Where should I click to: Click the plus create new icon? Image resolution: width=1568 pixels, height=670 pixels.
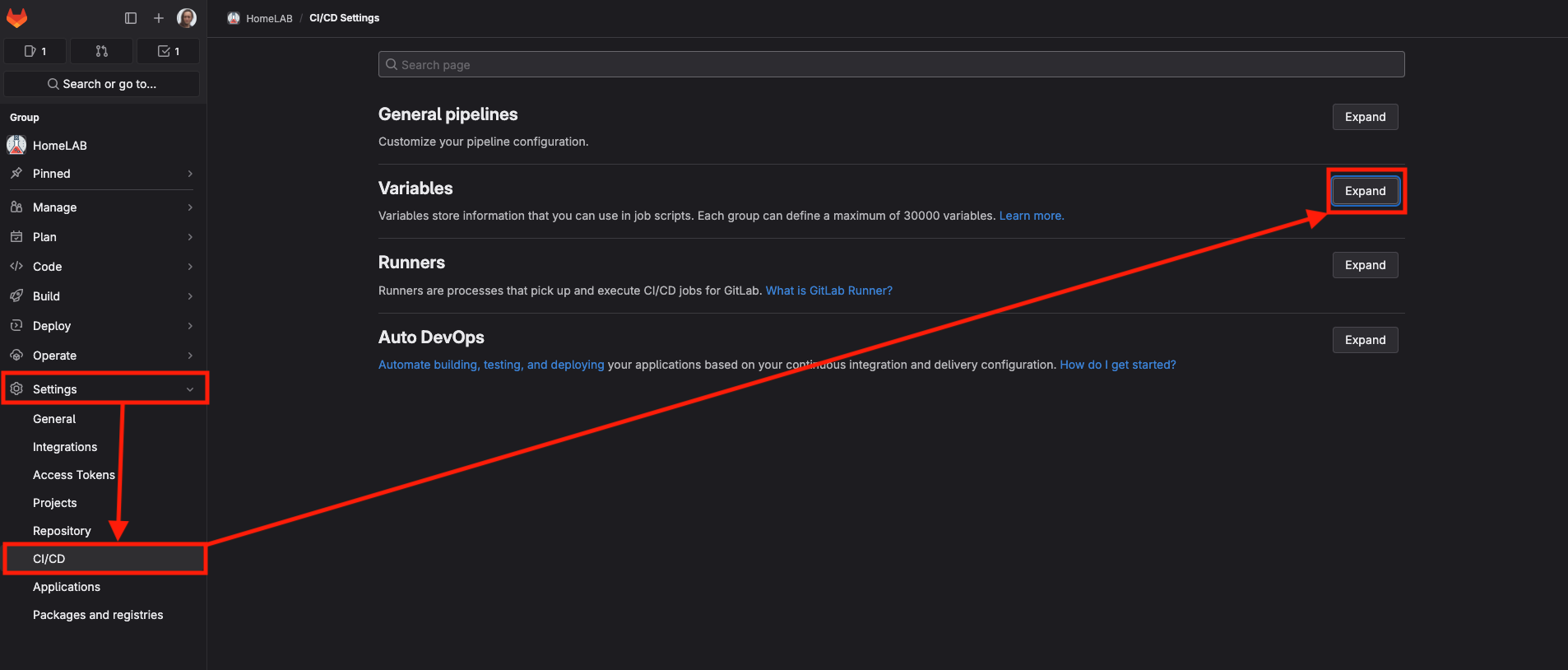[159, 18]
